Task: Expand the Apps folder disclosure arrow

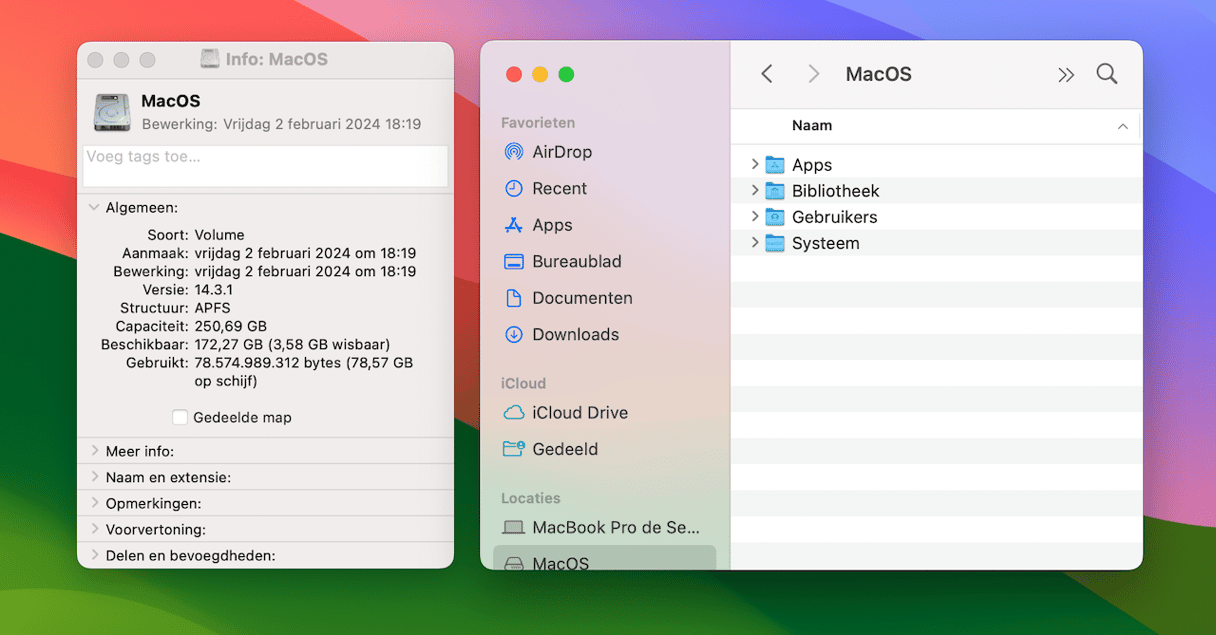Action: (755, 164)
